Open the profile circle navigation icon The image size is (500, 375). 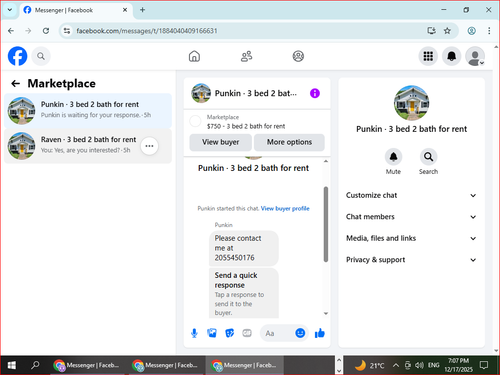coord(298,56)
